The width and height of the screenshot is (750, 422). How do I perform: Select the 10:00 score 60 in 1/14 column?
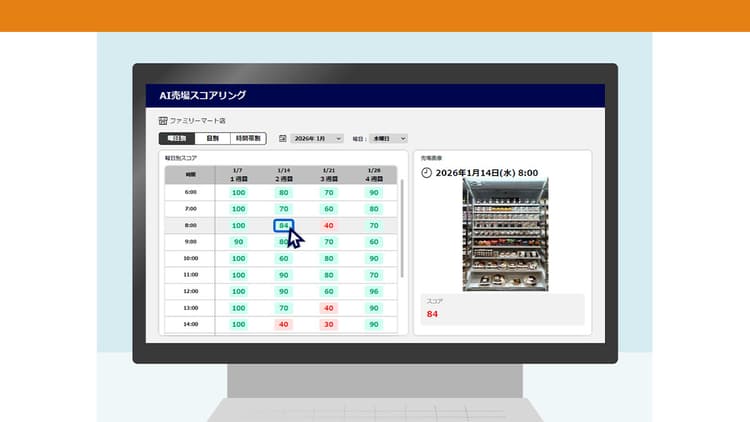click(284, 258)
